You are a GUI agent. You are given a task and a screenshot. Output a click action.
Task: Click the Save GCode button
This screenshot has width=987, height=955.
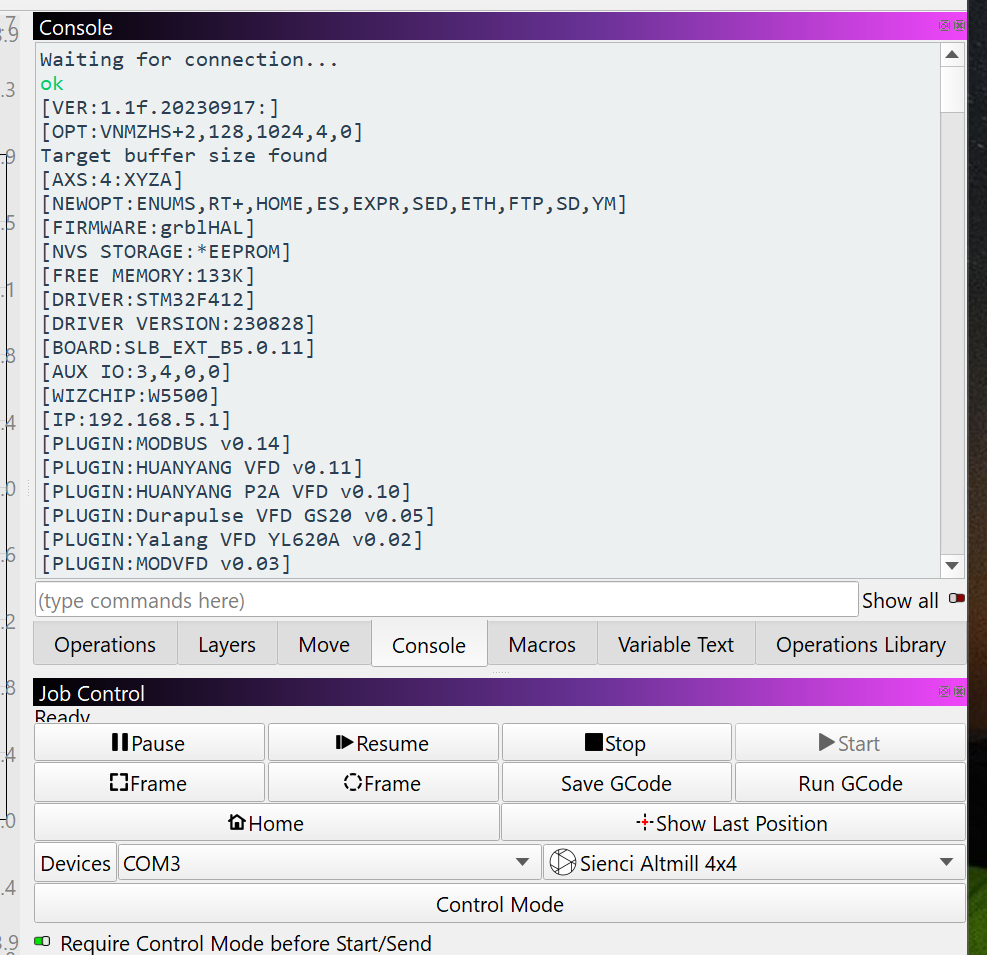coord(616,783)
